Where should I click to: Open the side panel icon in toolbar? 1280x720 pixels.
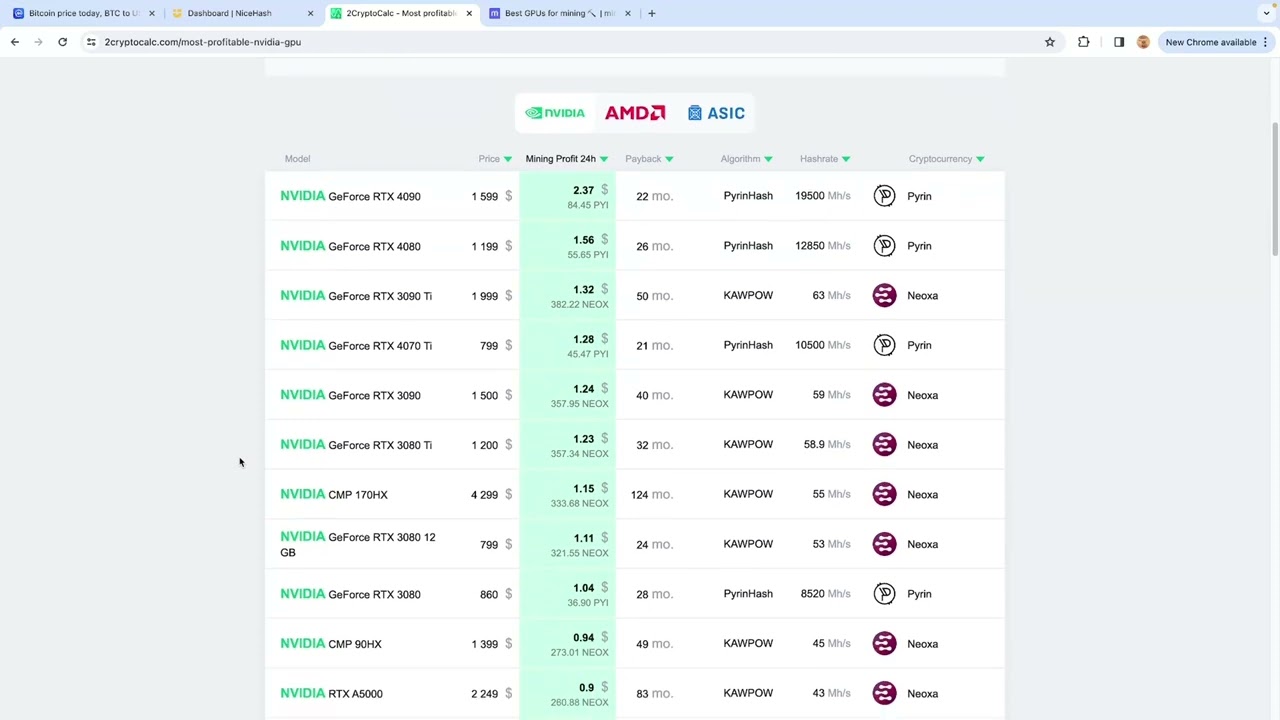click(1119, 42)
